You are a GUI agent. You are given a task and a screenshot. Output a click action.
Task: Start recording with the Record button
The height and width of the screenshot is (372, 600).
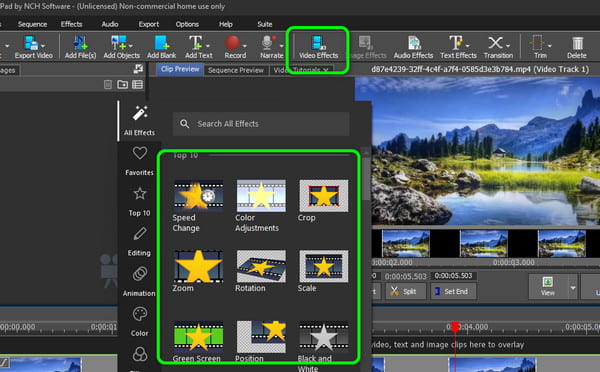235,47
